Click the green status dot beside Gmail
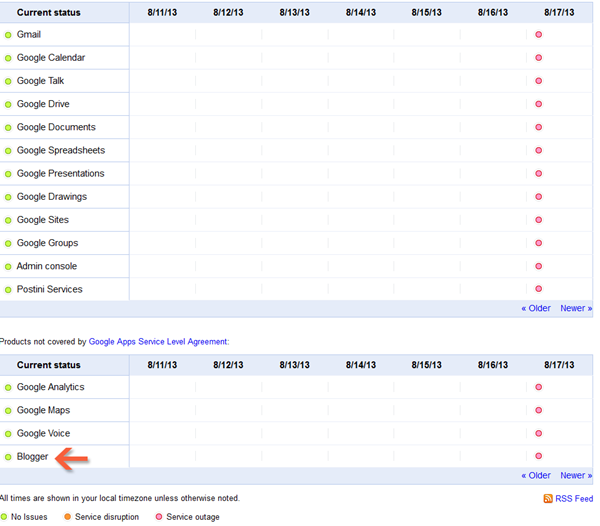 pyautogui.click(x=8, y=35)
